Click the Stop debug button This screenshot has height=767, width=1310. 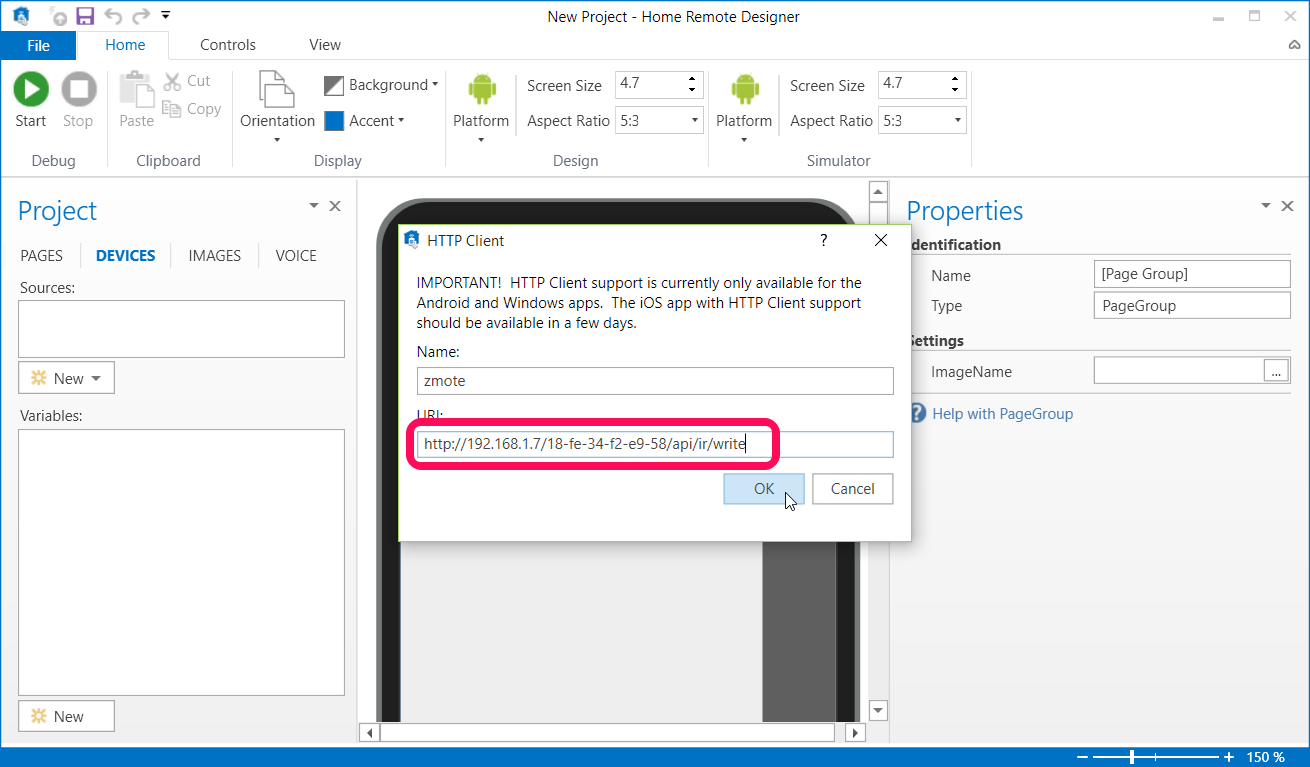tap(78, 101)
